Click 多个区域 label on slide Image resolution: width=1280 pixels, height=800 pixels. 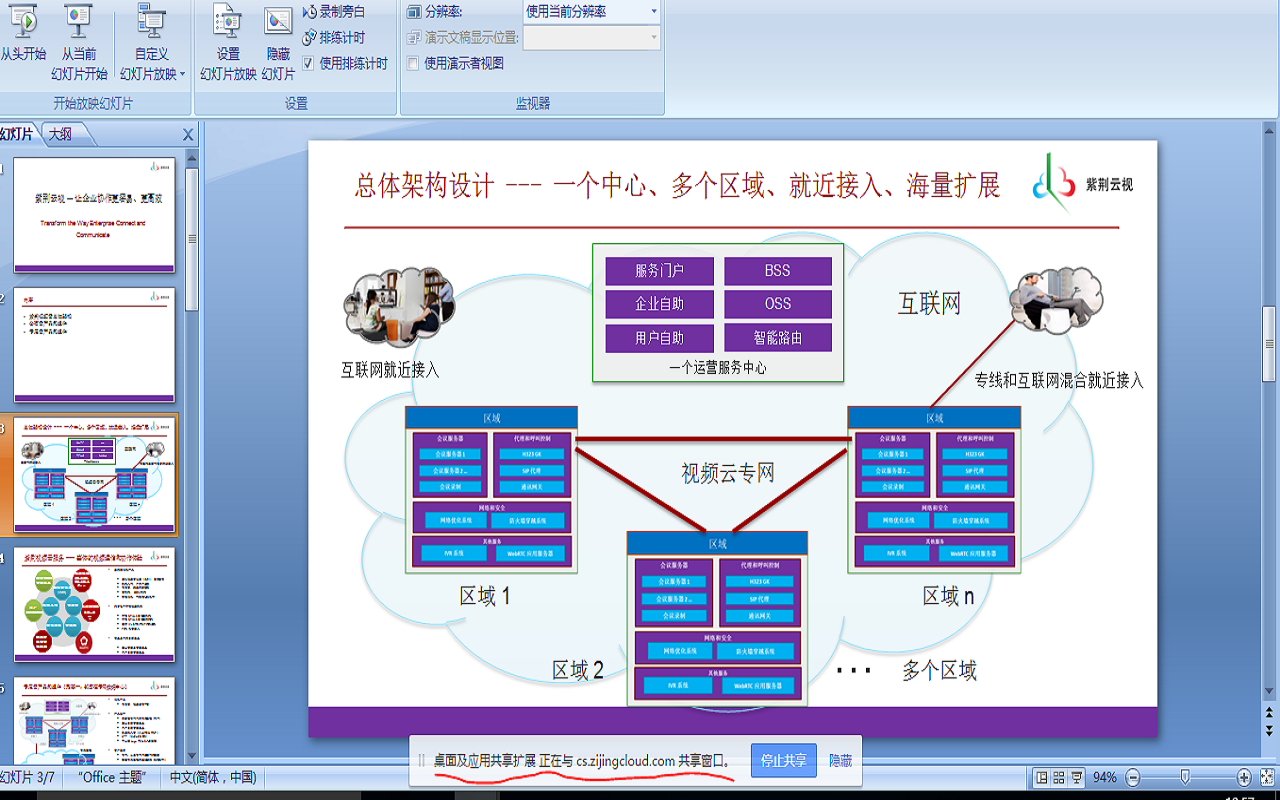point(939,670)
